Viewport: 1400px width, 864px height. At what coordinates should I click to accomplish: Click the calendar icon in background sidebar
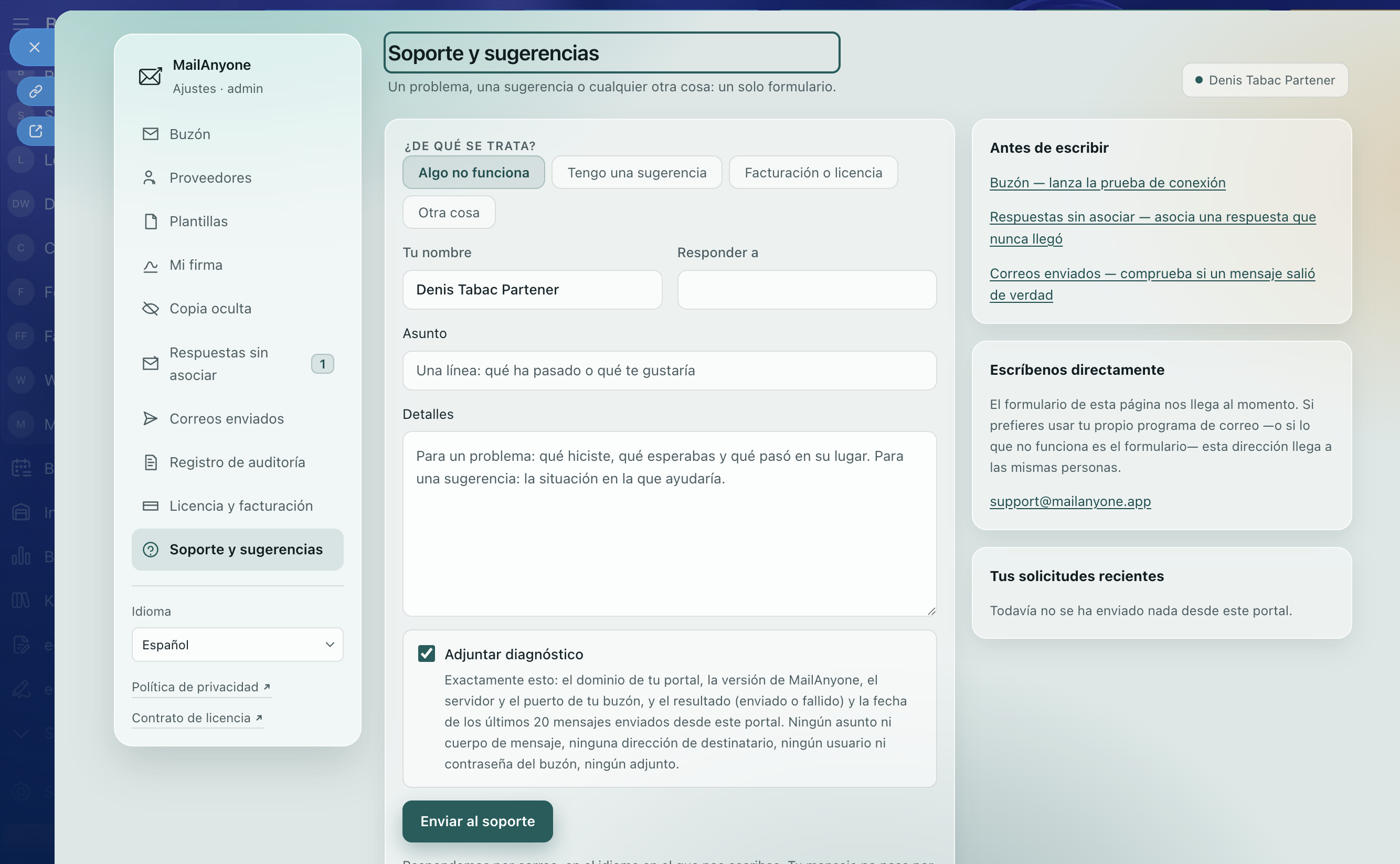pos(21,468)
